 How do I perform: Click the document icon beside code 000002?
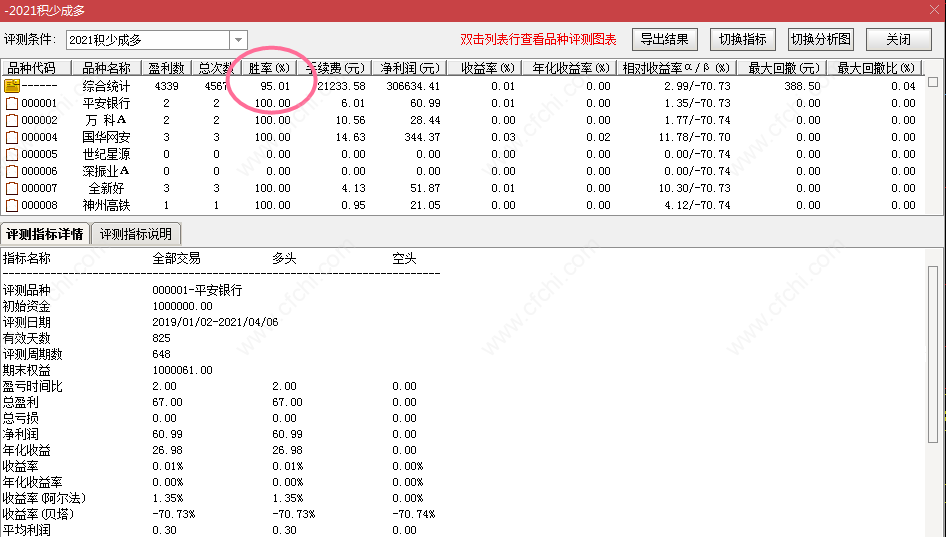(x=11, y=120)
